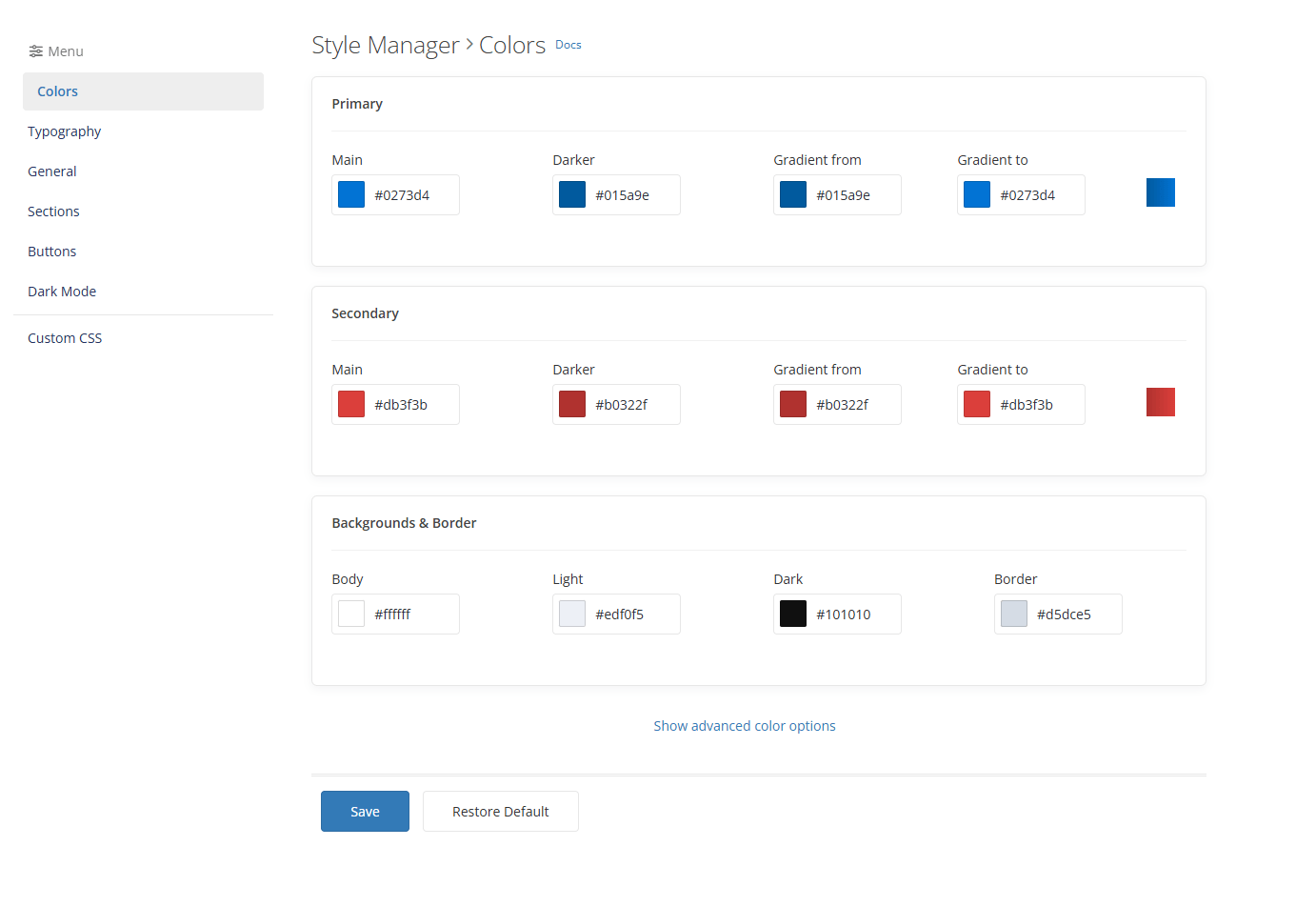1316x907 pixels.
Task: Click the Menu sliders icon
Action: [x=35, y=51]
